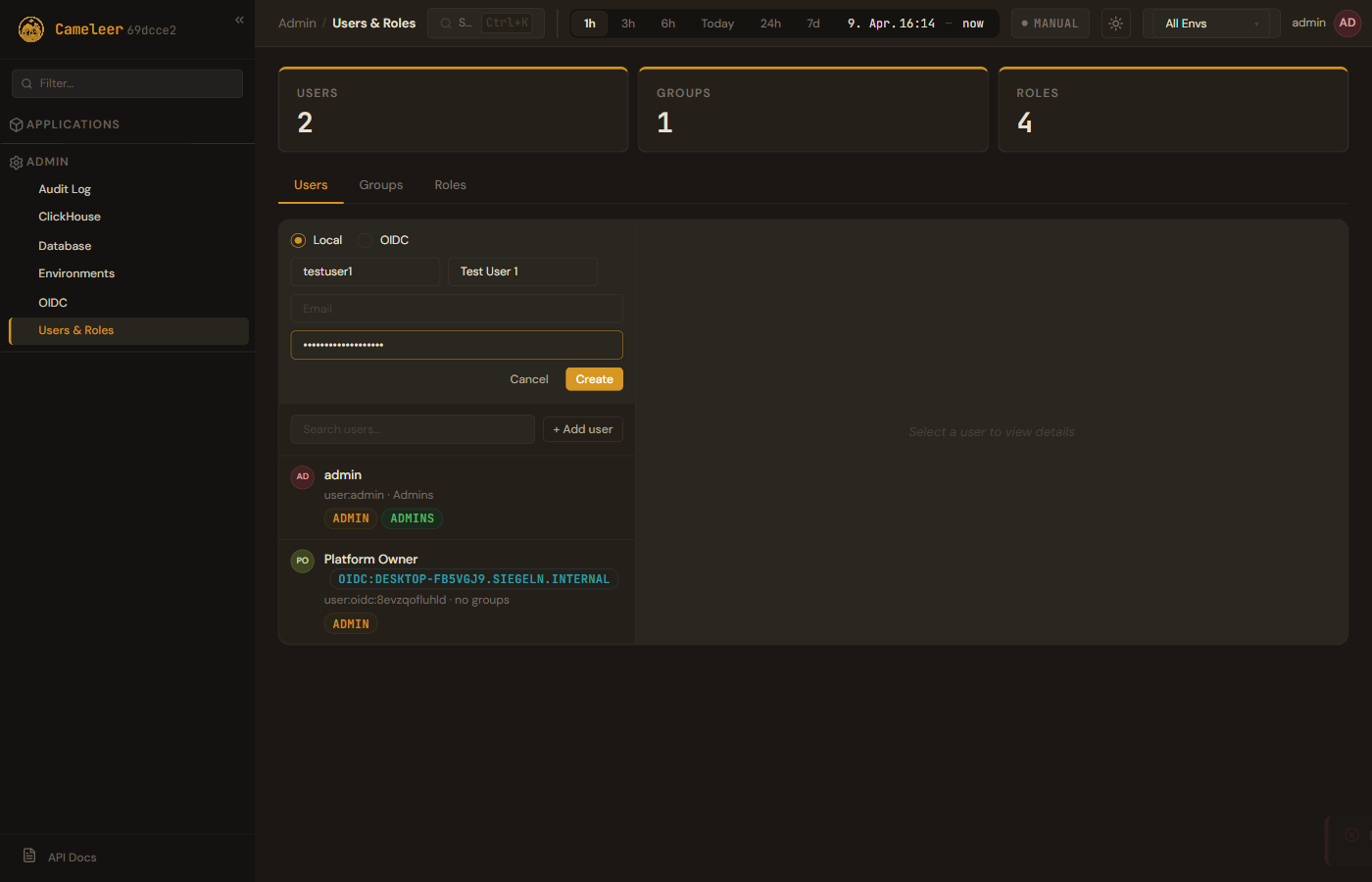1372x882 pixels.
Task: Select the Local radio button
Action: coord(299,240)
